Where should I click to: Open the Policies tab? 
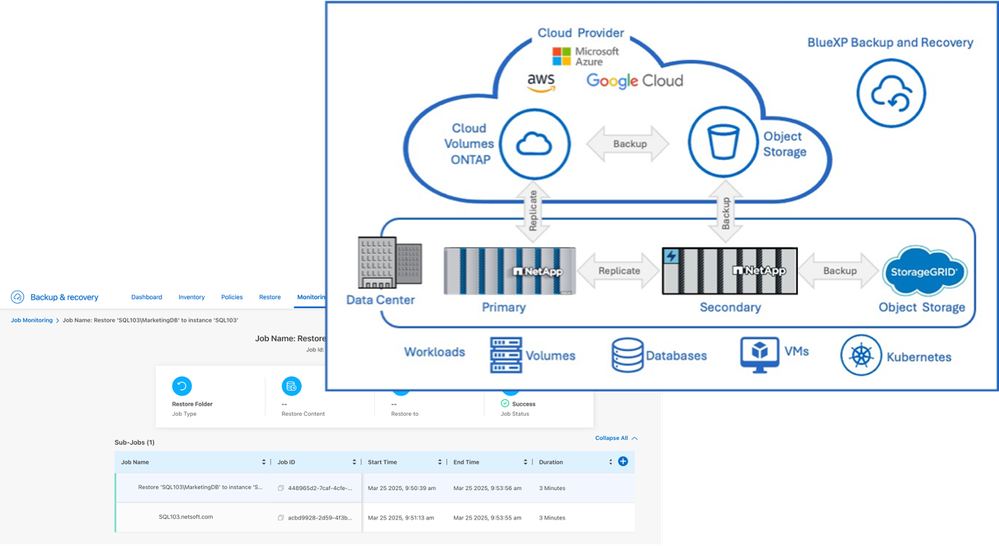point(232,297)
